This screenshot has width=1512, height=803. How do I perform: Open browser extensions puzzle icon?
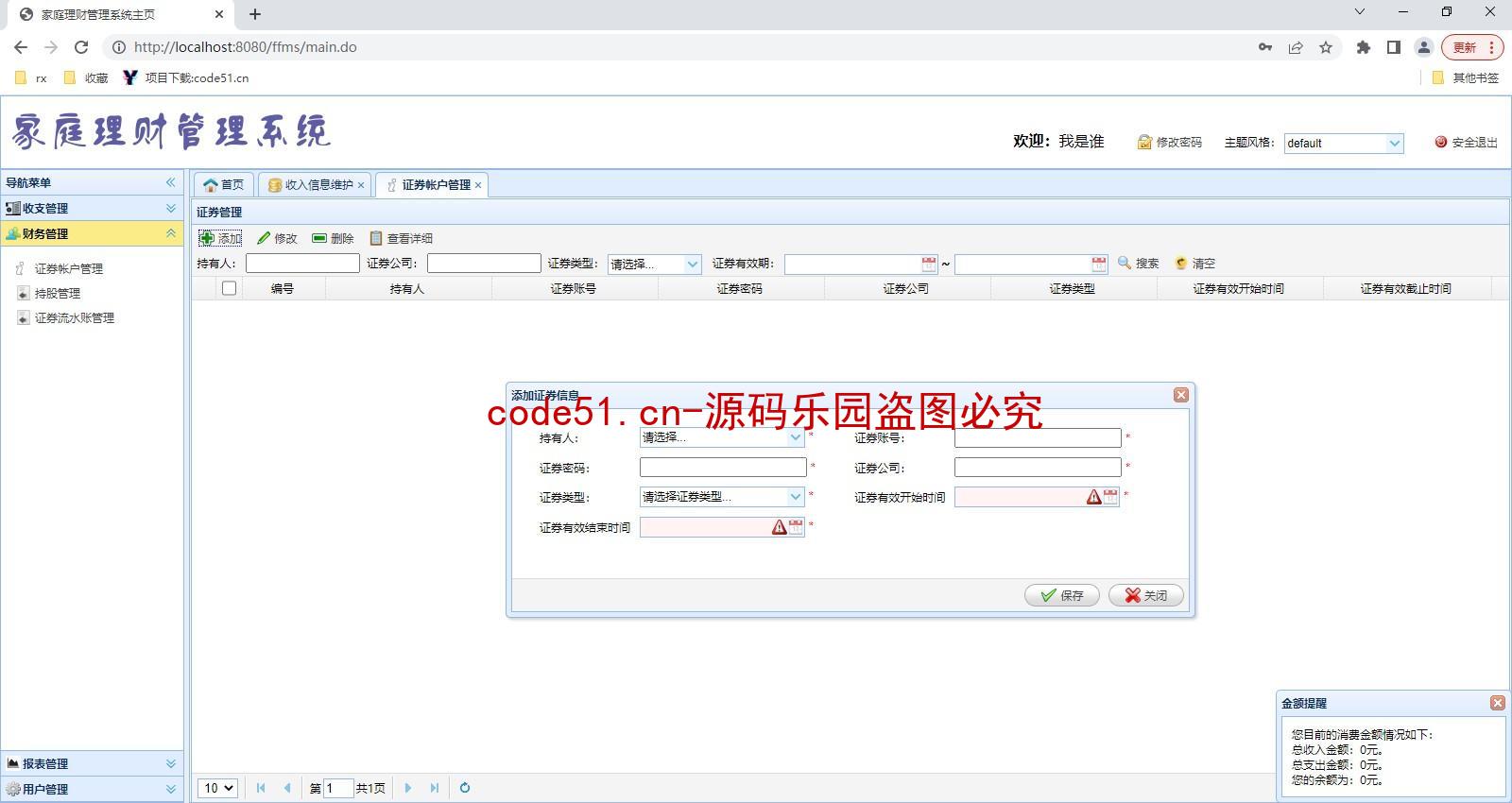click(1363, 47)
